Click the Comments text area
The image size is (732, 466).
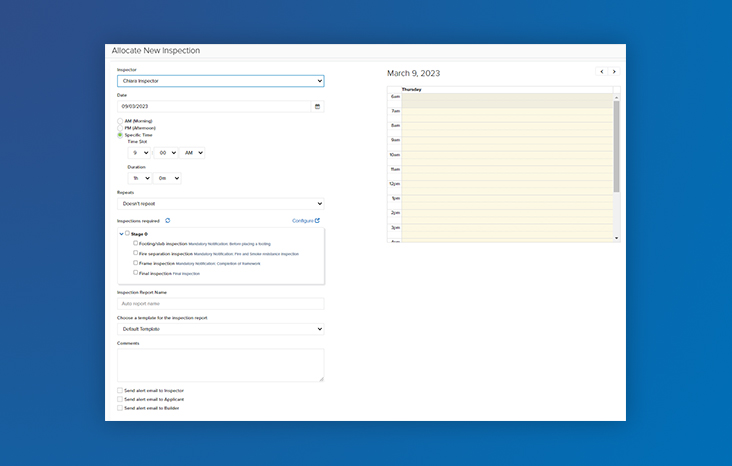[x=221, y=365]
